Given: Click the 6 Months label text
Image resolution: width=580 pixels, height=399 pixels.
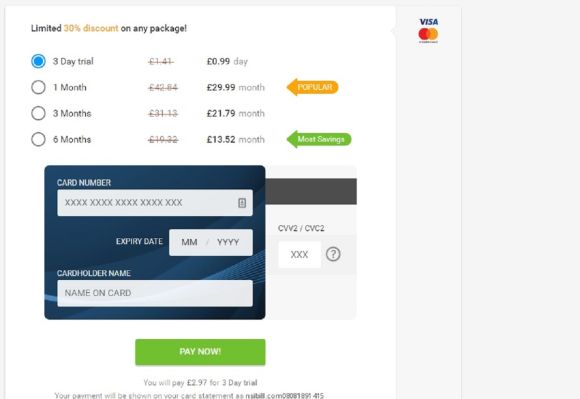Looking at the screenshot, I should (72, 139).
